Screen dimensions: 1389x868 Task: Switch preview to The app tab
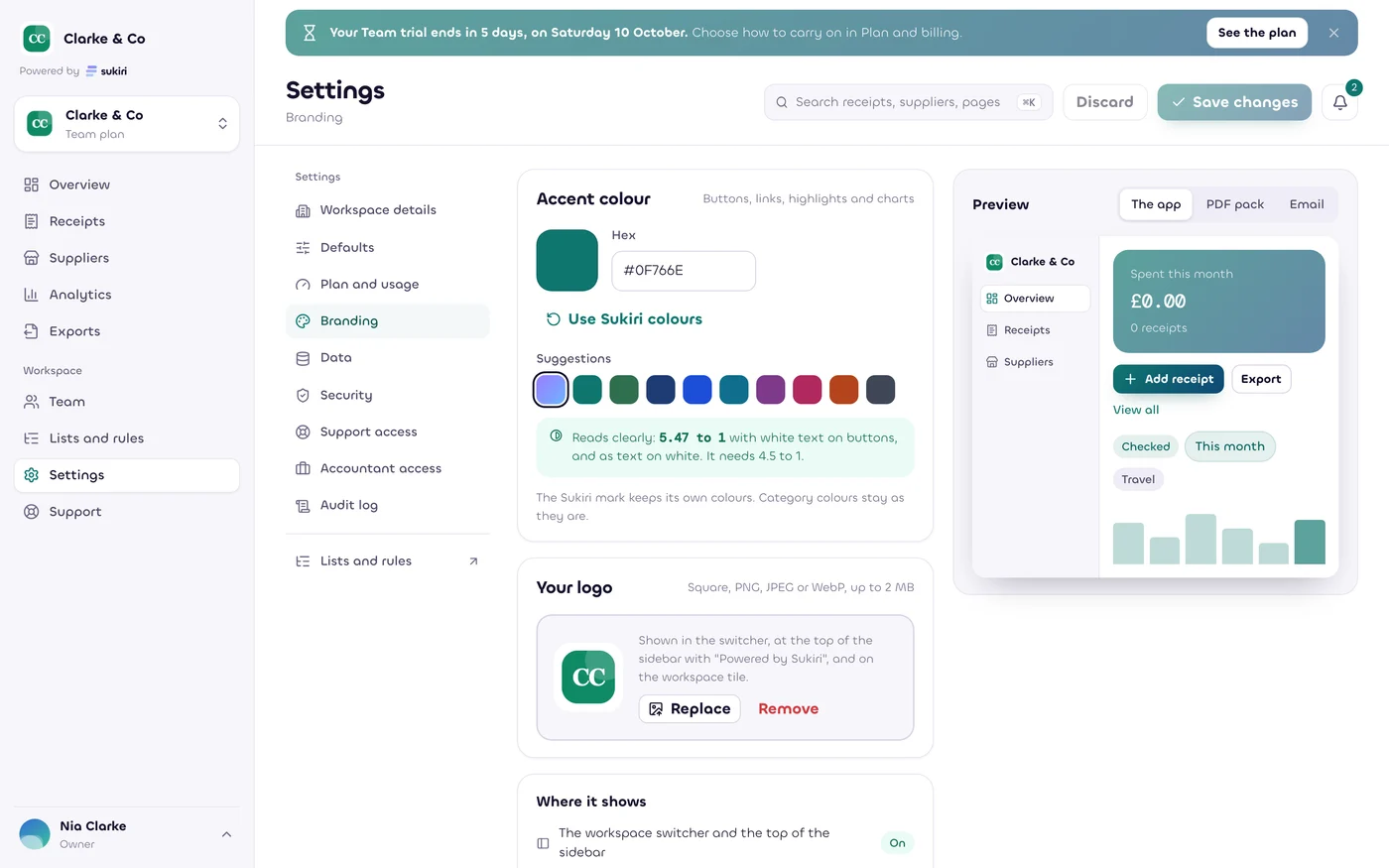click(x=1156, y=204)
